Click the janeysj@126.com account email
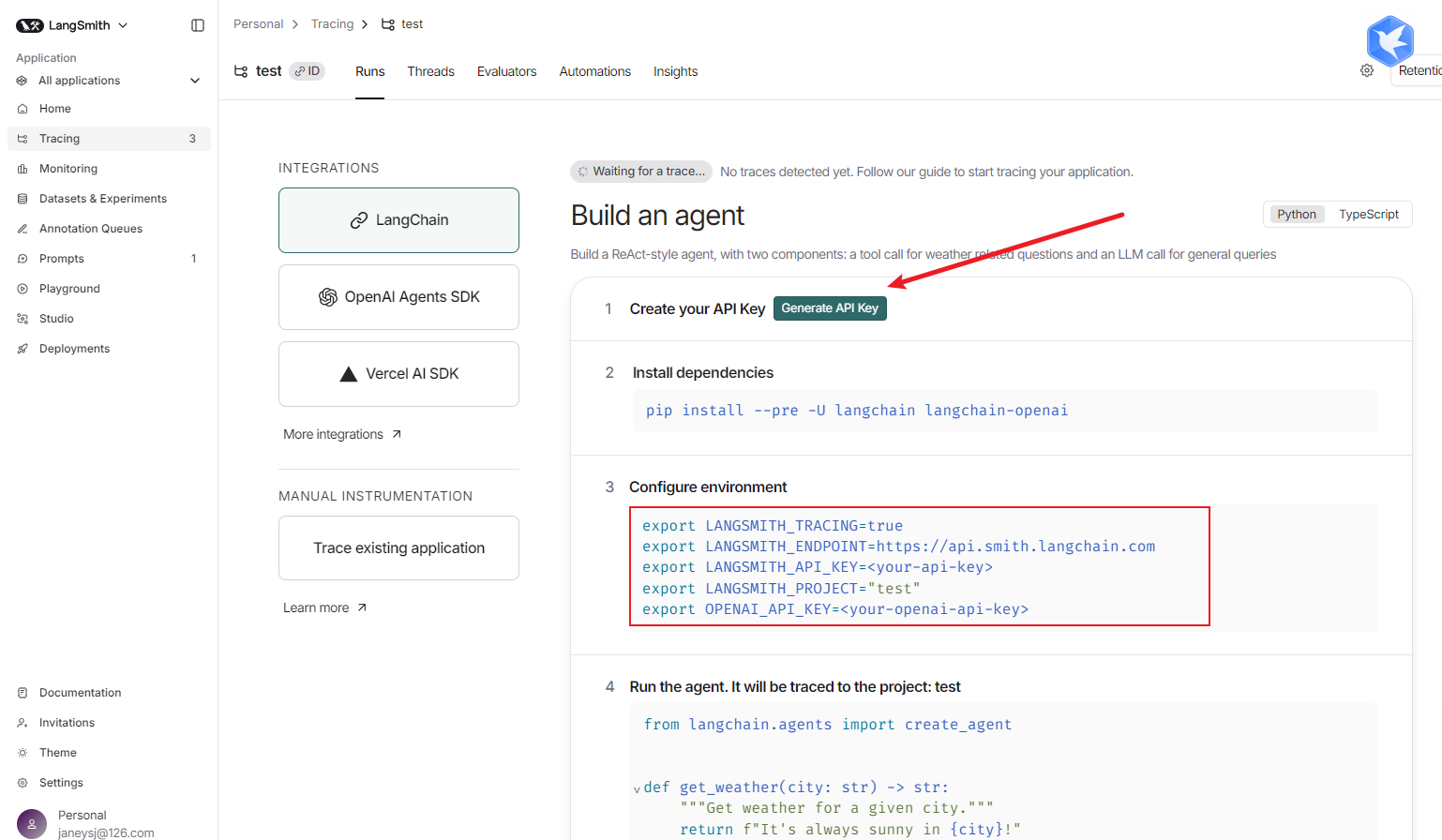1442x840 pixels. (106, 832)
